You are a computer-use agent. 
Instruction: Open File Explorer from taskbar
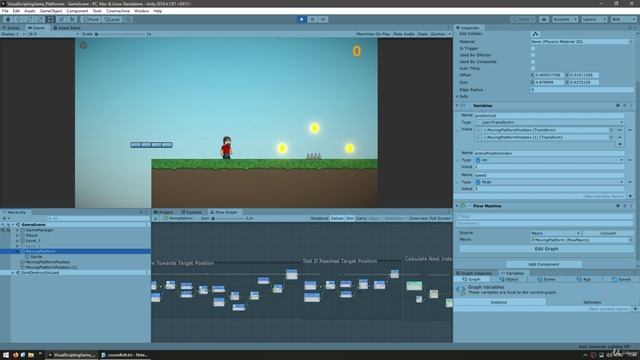coord(31,355)
